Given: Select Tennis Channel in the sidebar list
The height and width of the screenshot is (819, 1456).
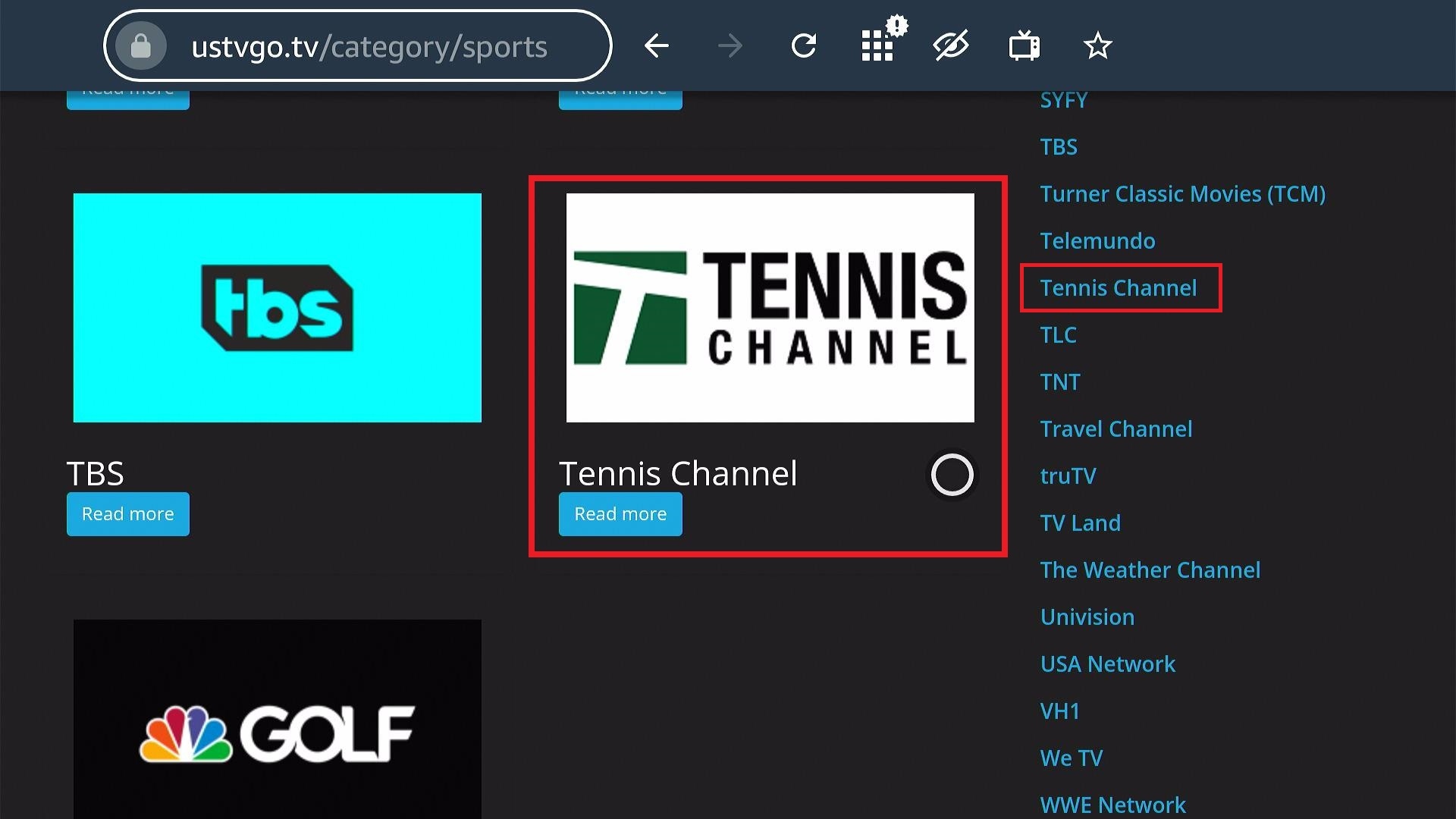Looking at the screenshot, I should pyautogui.click(x=1119, y=288).
